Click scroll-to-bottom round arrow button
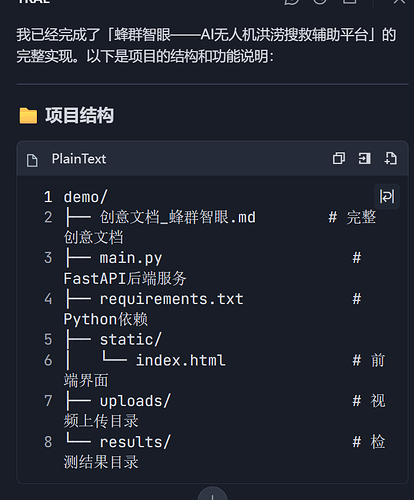414x500 pixels. point(212,495)
